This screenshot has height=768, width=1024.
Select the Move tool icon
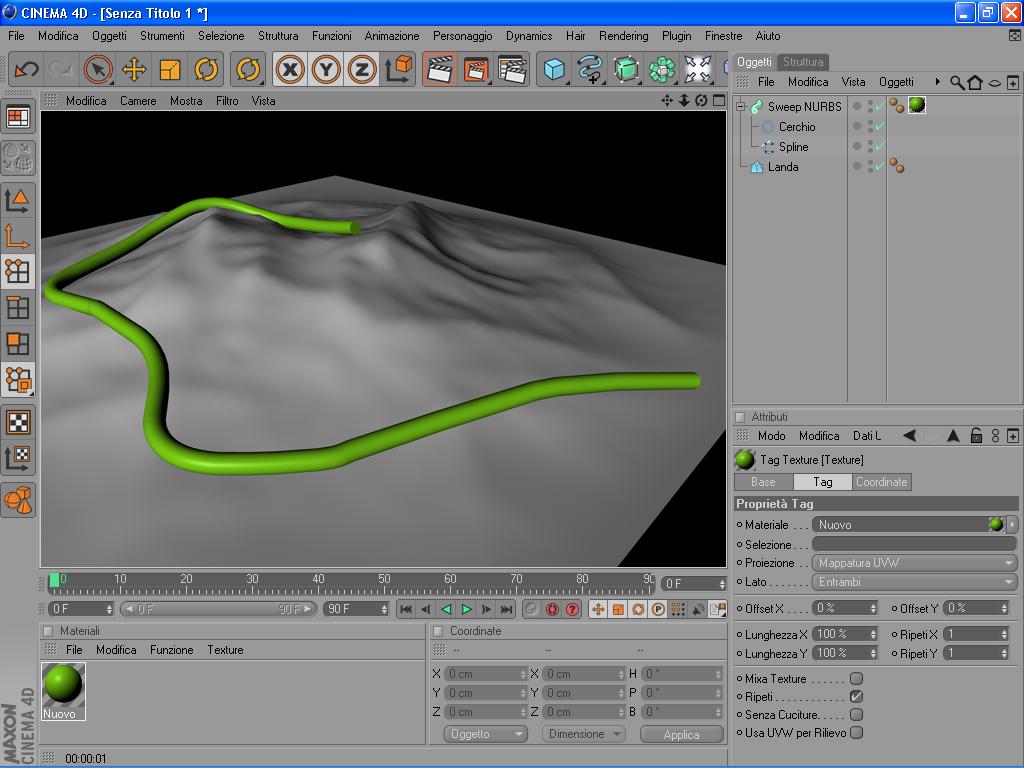134,70
